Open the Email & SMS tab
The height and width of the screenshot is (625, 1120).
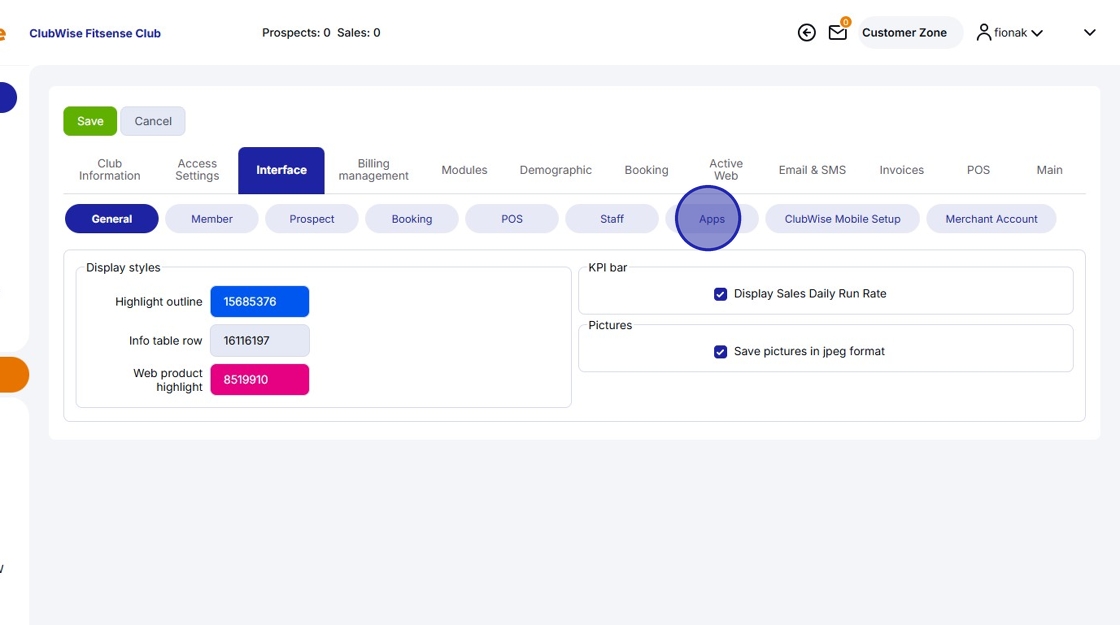tap(812, 170)
